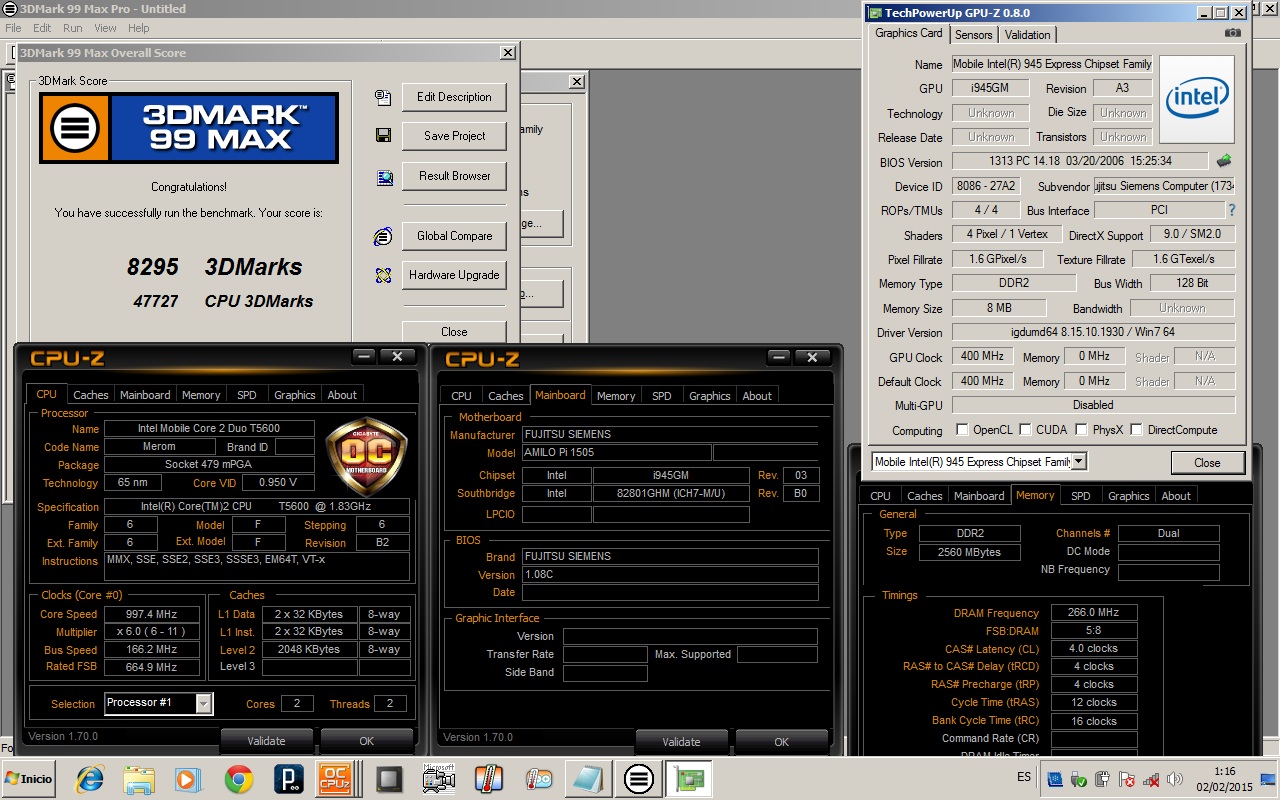Click the AMILO Pi 1505 model value
Screen dimensions: 1280x800
(x=616, y=453)
